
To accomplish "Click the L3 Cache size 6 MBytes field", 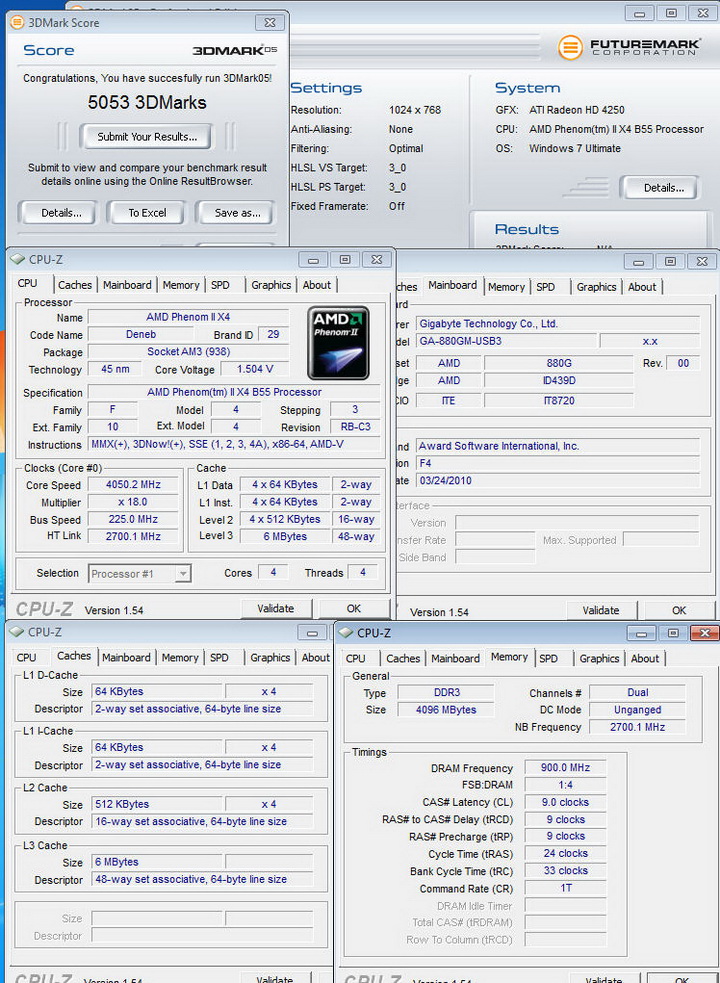I will click(x=157, y=863).
